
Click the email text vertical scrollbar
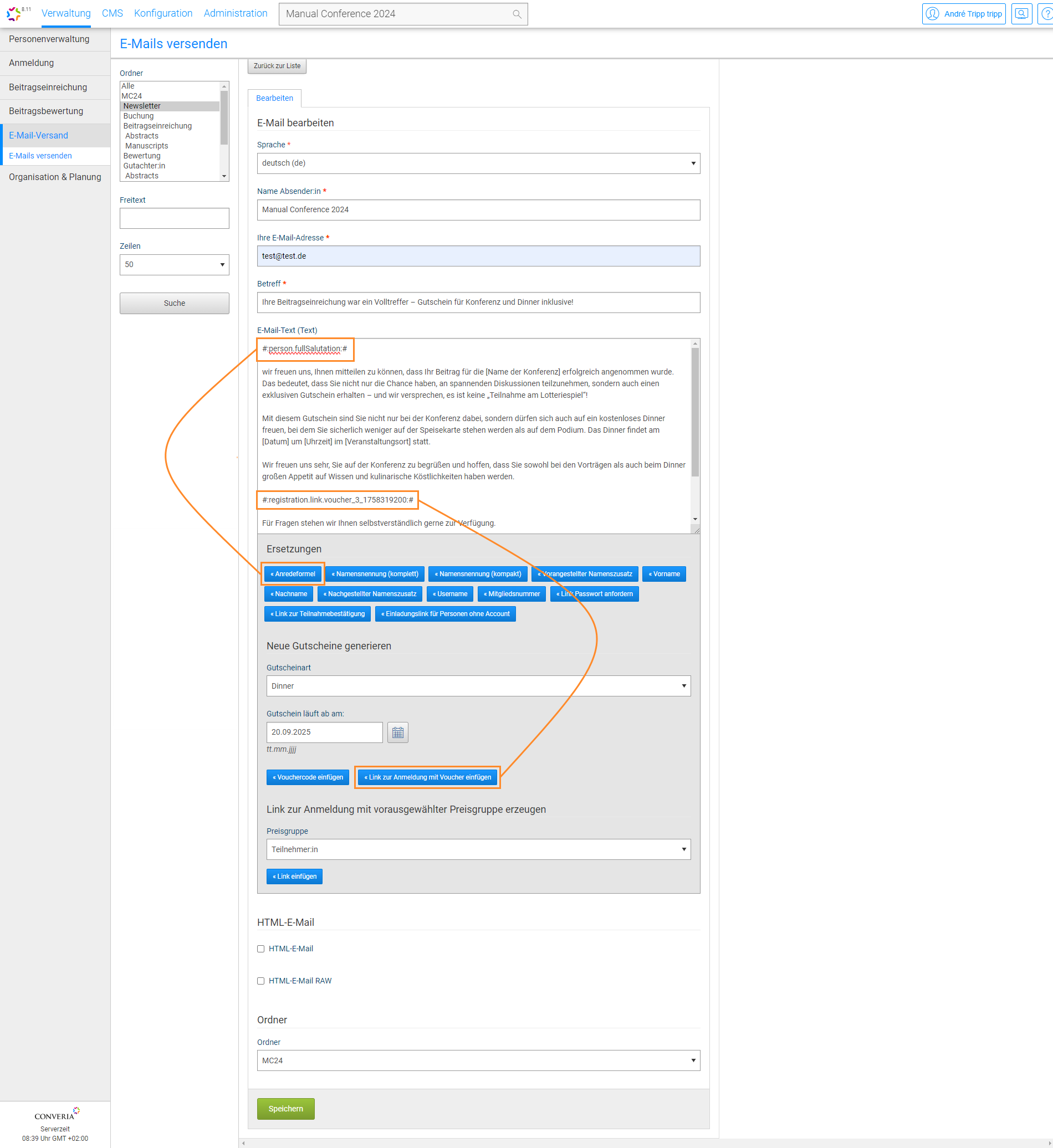(x=695, y=410)
